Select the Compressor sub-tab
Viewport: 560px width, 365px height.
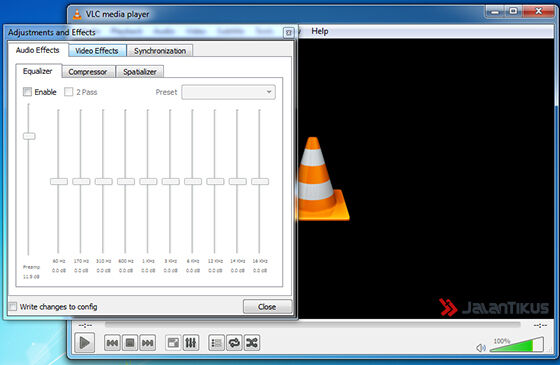pos(88,72)
